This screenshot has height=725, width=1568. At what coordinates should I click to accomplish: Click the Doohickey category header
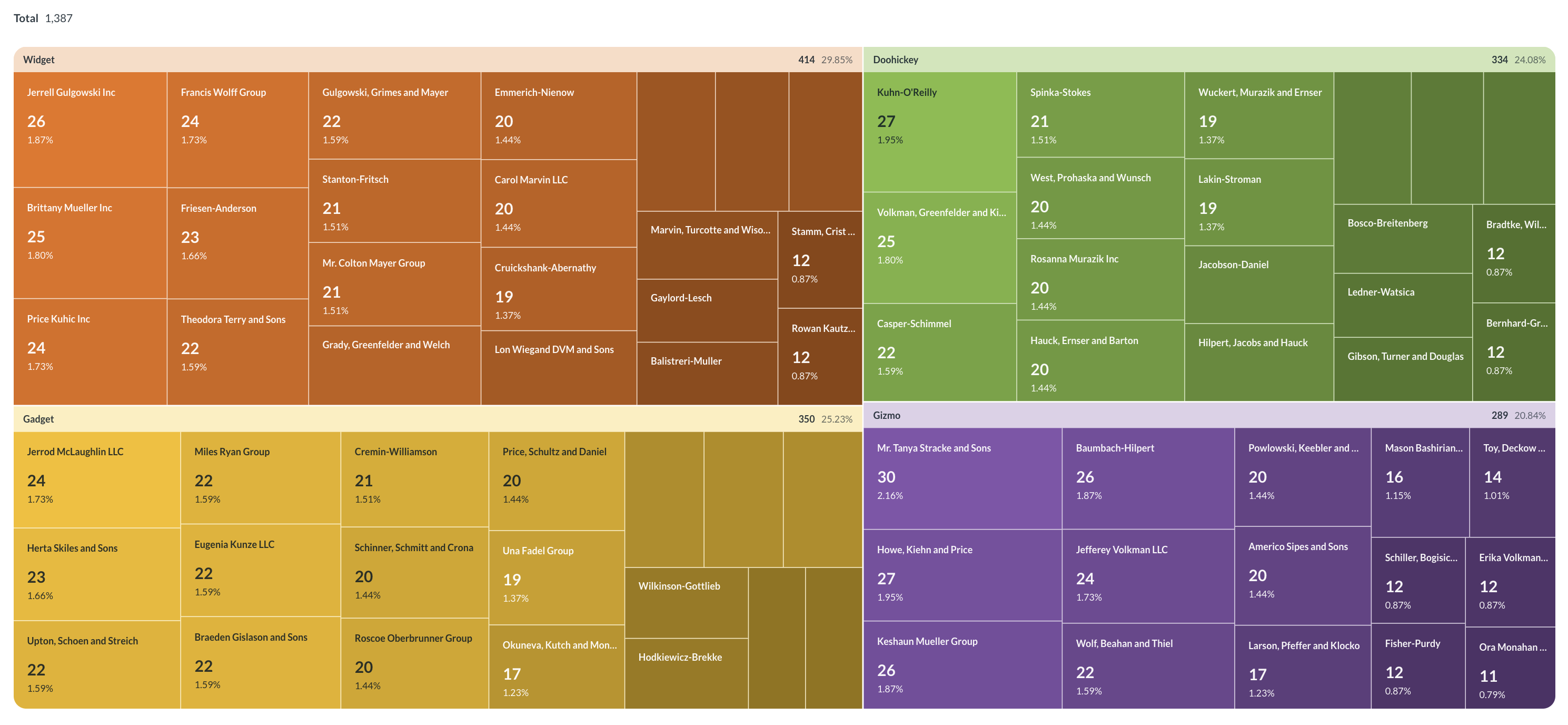click(x=1209, y=60)
